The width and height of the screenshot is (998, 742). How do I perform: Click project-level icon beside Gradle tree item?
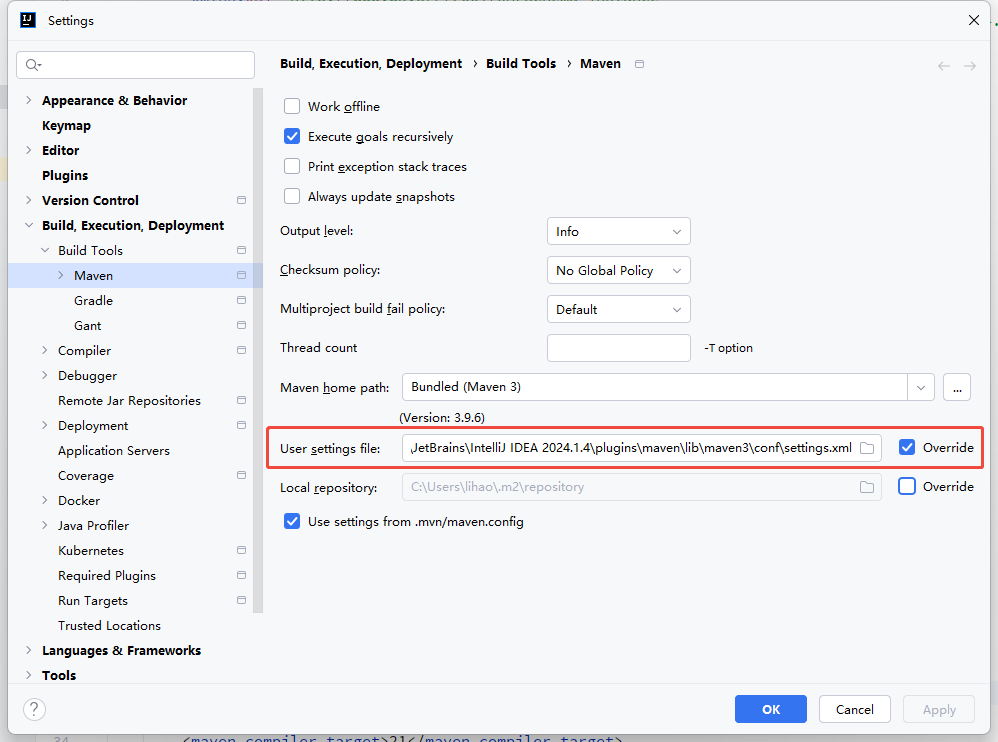click(241, 301)
